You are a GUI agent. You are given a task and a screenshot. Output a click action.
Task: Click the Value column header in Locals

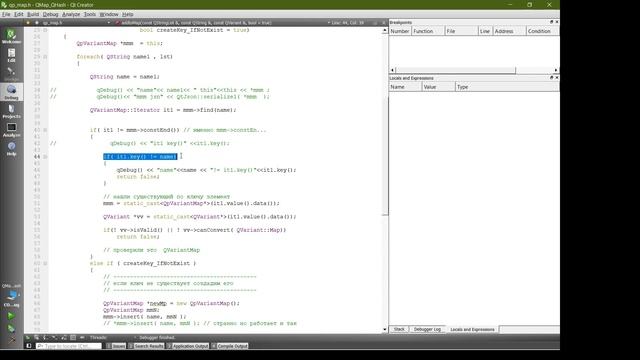point(438,87)
